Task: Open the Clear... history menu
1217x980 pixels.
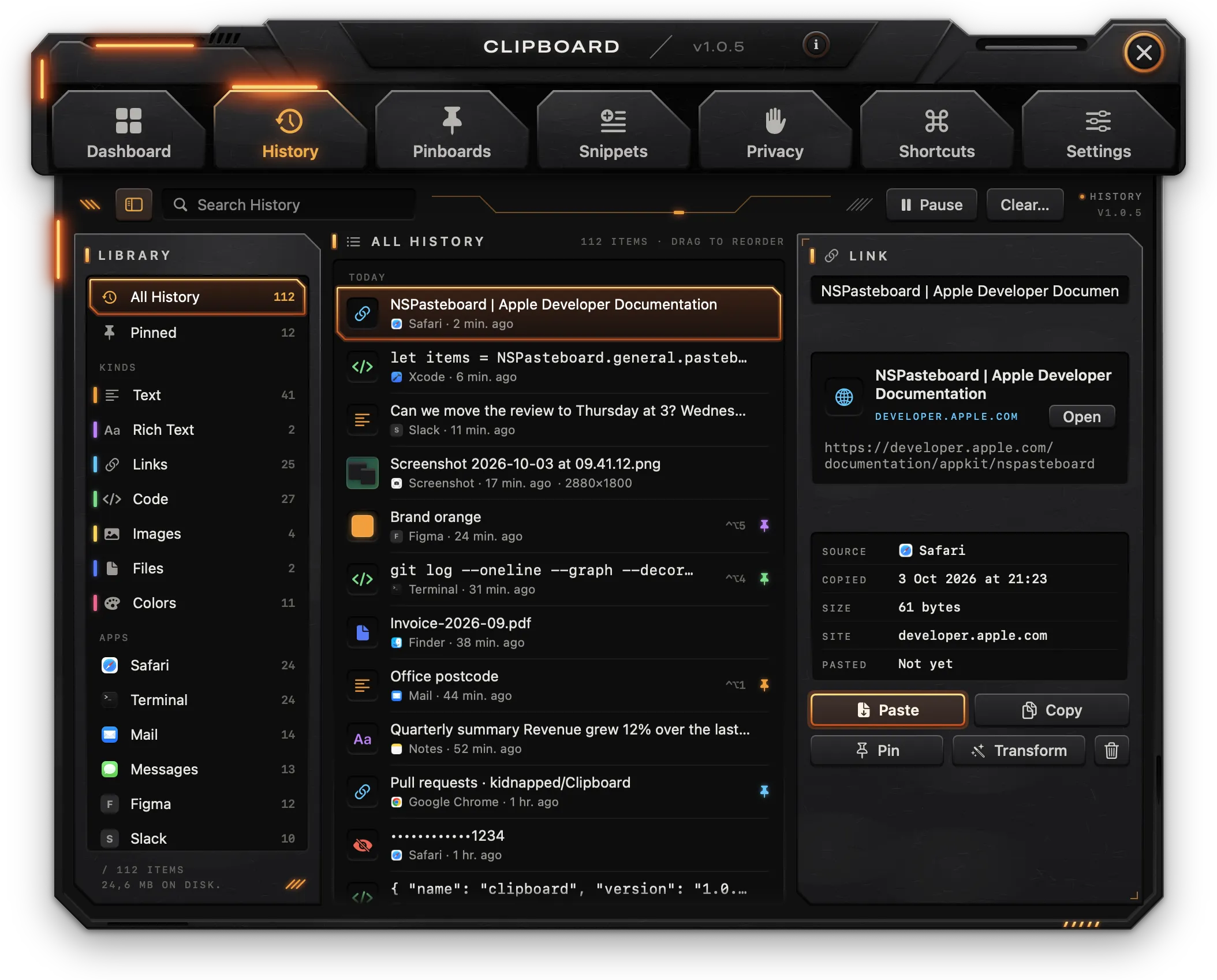Action: click(x=1025, y=205)
